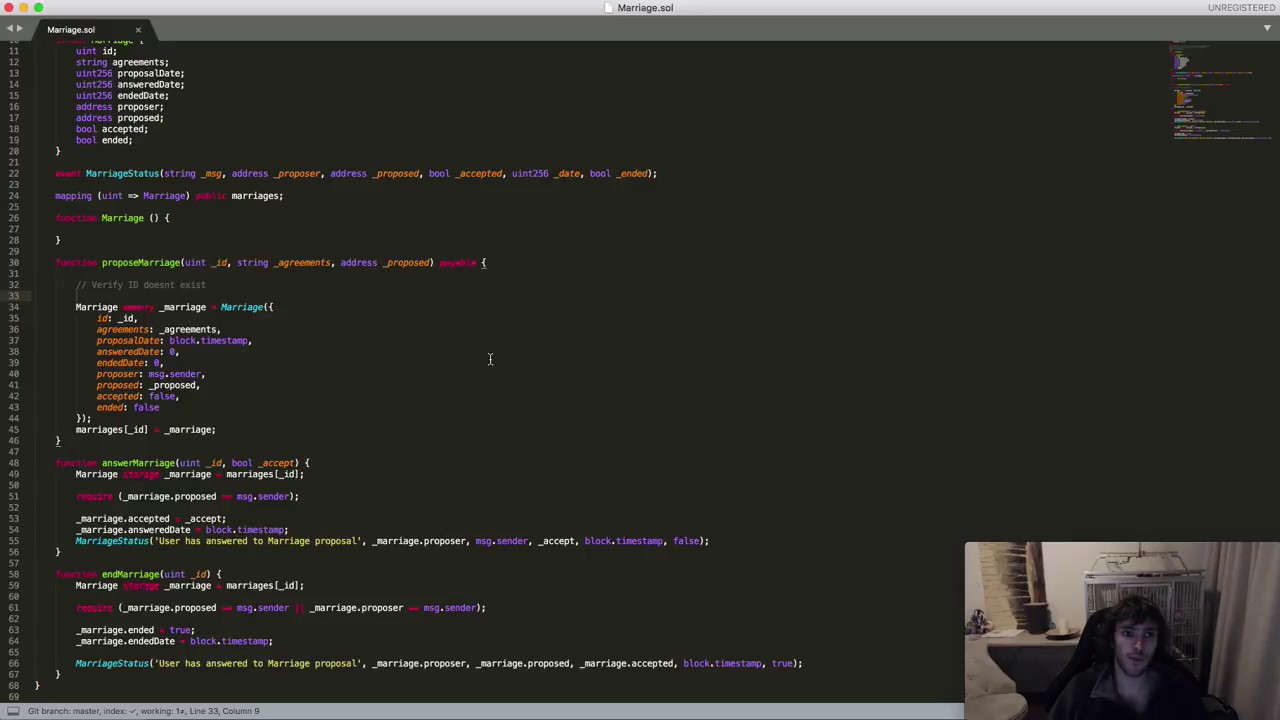Screen dimensions: 1280x720
Task: Click the 'function endMarriage' declaration
Action: (x=138, y=574)
